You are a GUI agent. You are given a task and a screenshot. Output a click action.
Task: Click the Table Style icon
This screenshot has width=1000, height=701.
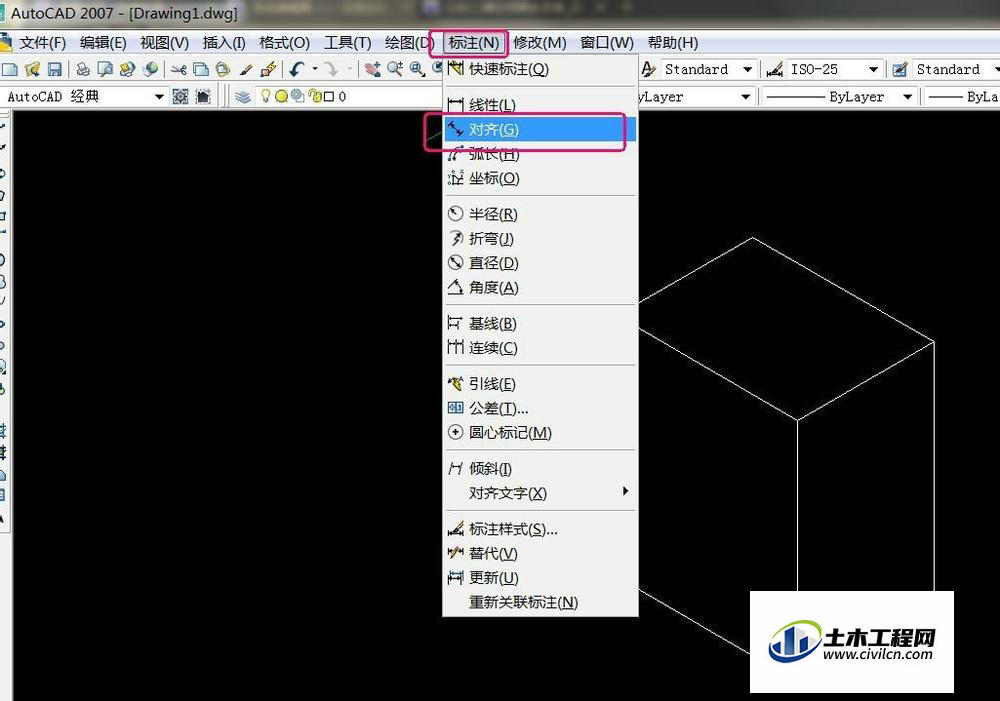[x=900, y=69]
